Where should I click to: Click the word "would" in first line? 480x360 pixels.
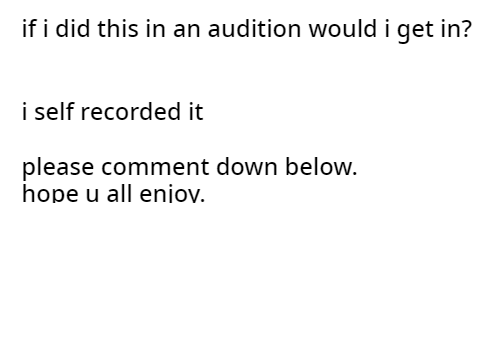pos(343,29)
